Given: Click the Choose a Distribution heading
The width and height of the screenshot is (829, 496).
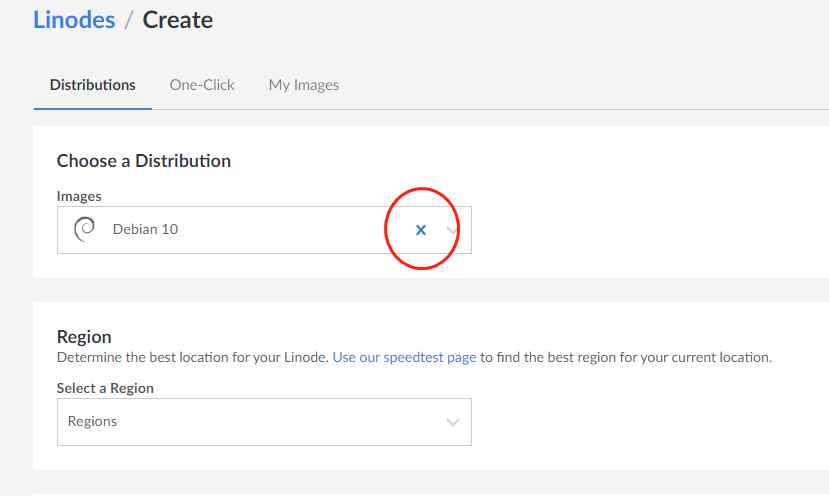Looking at the screenshot, I should 144,161.
